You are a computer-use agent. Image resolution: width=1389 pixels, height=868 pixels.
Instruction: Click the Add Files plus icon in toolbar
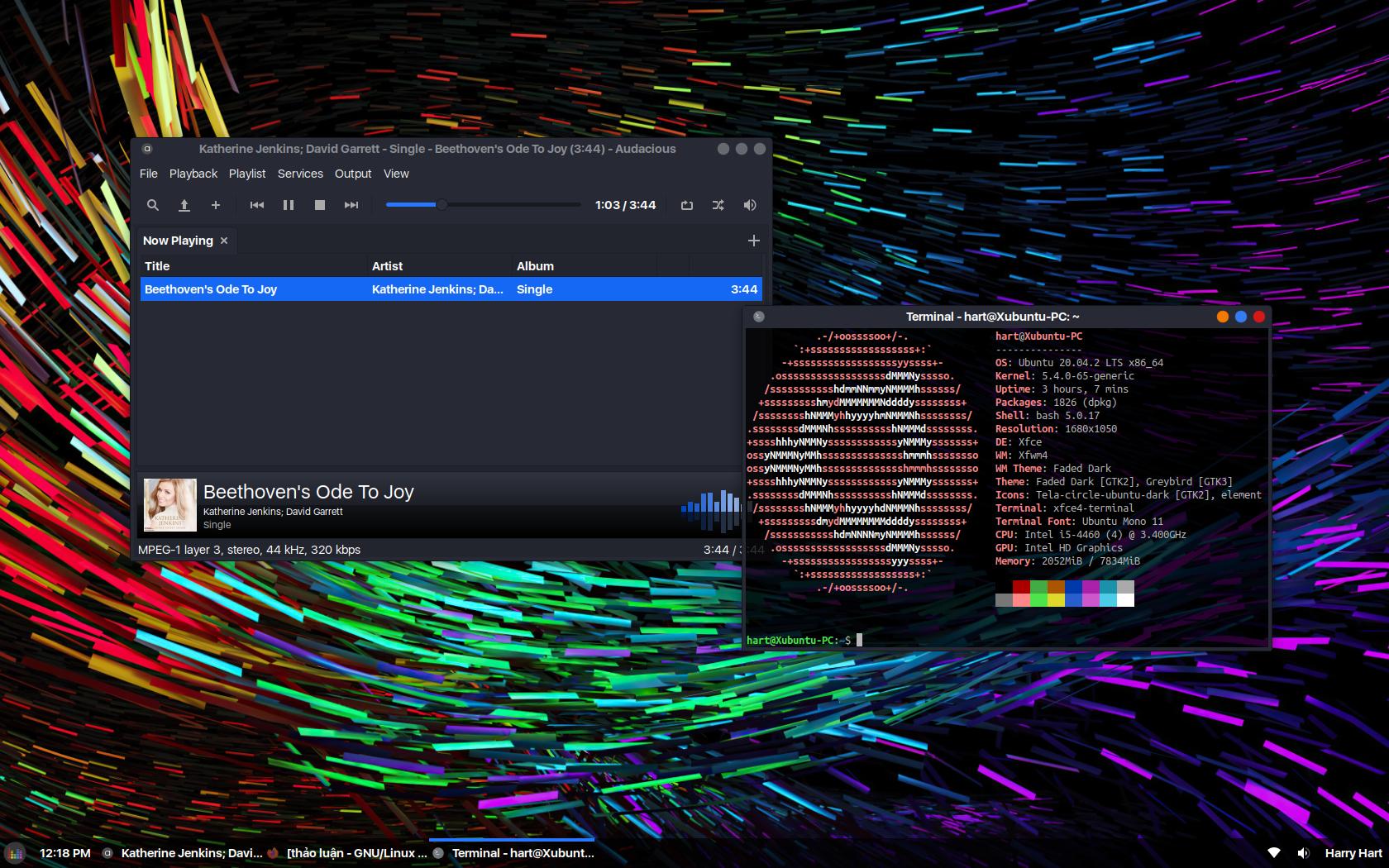tap(216, 205)
